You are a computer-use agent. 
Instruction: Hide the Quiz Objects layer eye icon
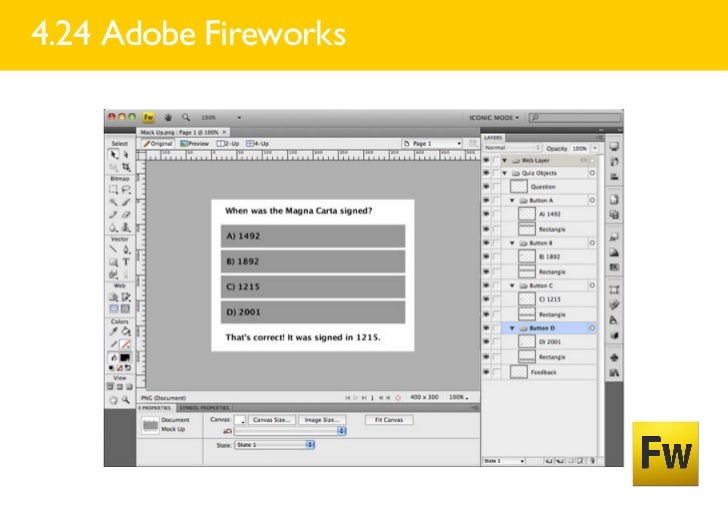[486, 173]
